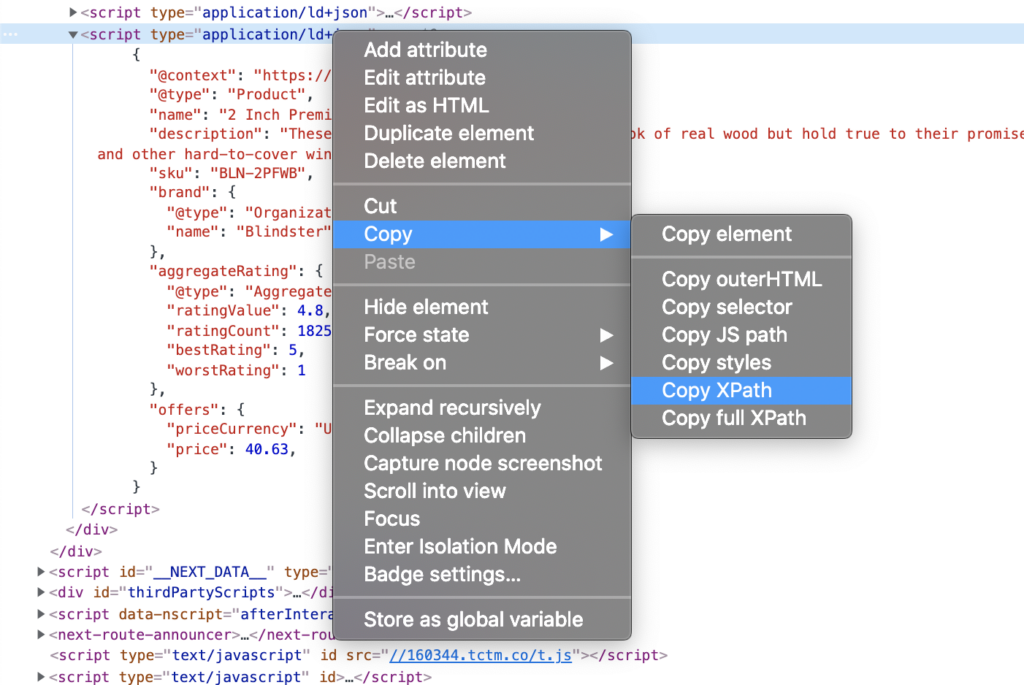Choose Copy full XPath option

tap(733, 419)
